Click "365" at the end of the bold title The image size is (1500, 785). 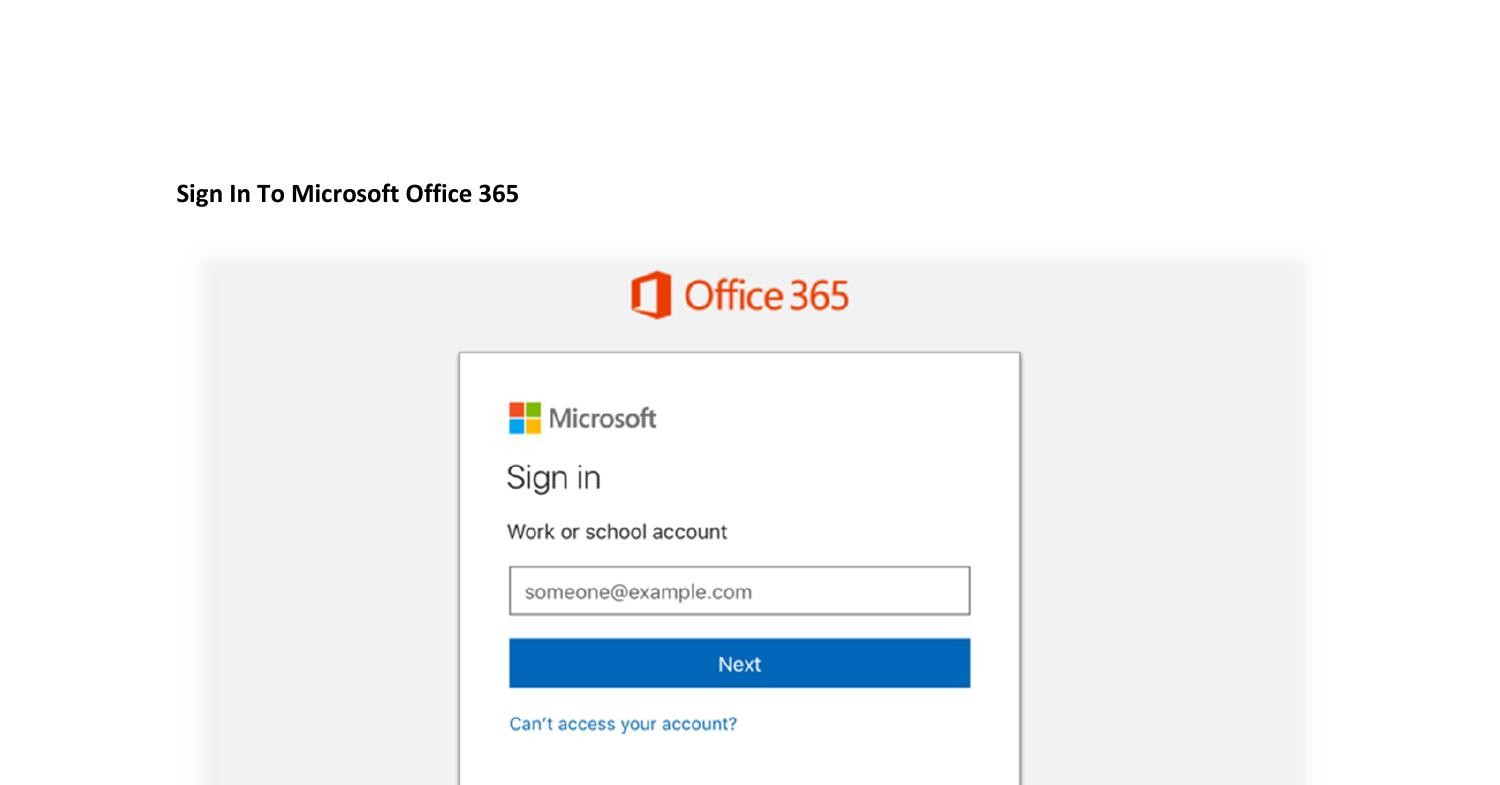[x=498, y=194]
